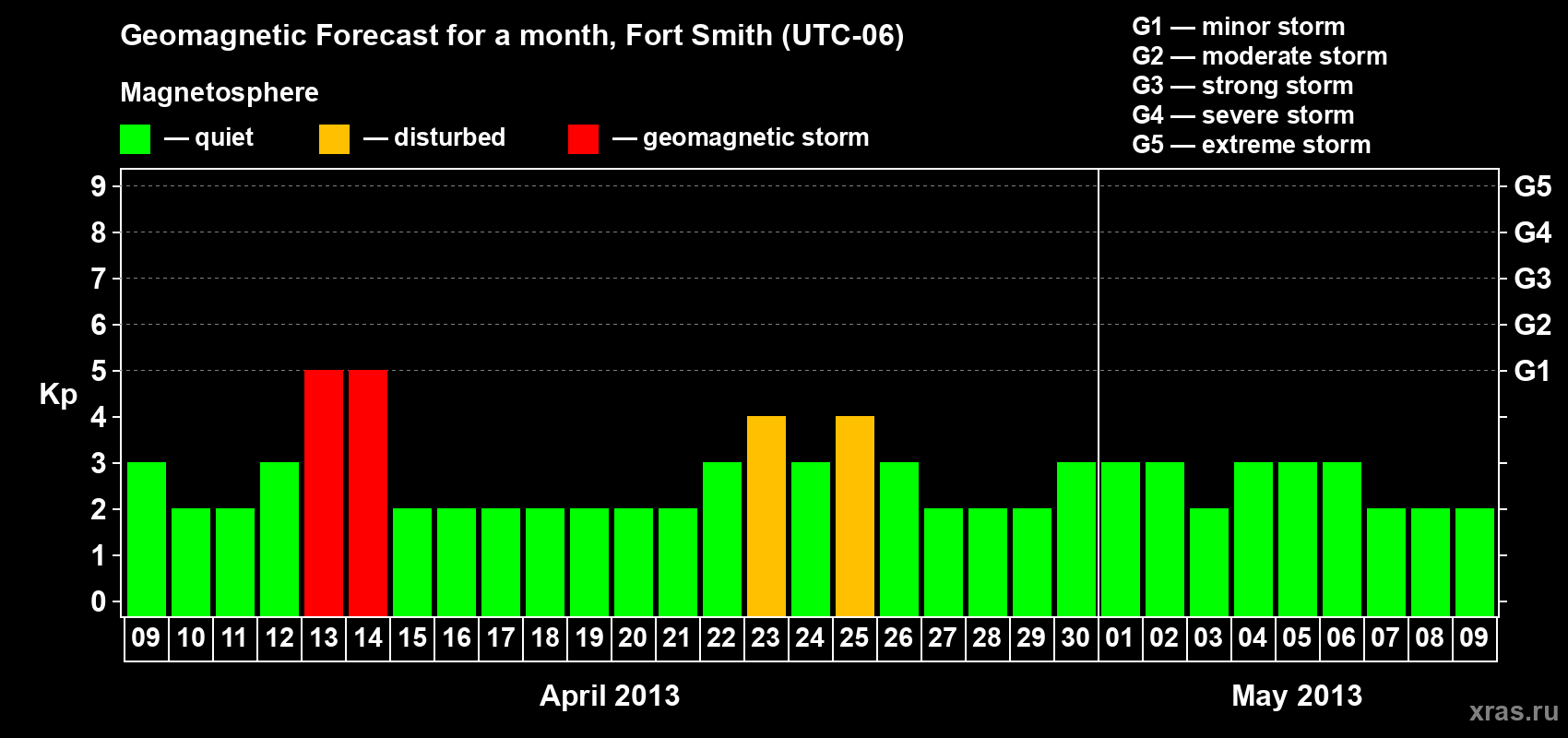Click the green bar for May 01
This screenshot has width=1568, height=738.
click(1121, 540)
